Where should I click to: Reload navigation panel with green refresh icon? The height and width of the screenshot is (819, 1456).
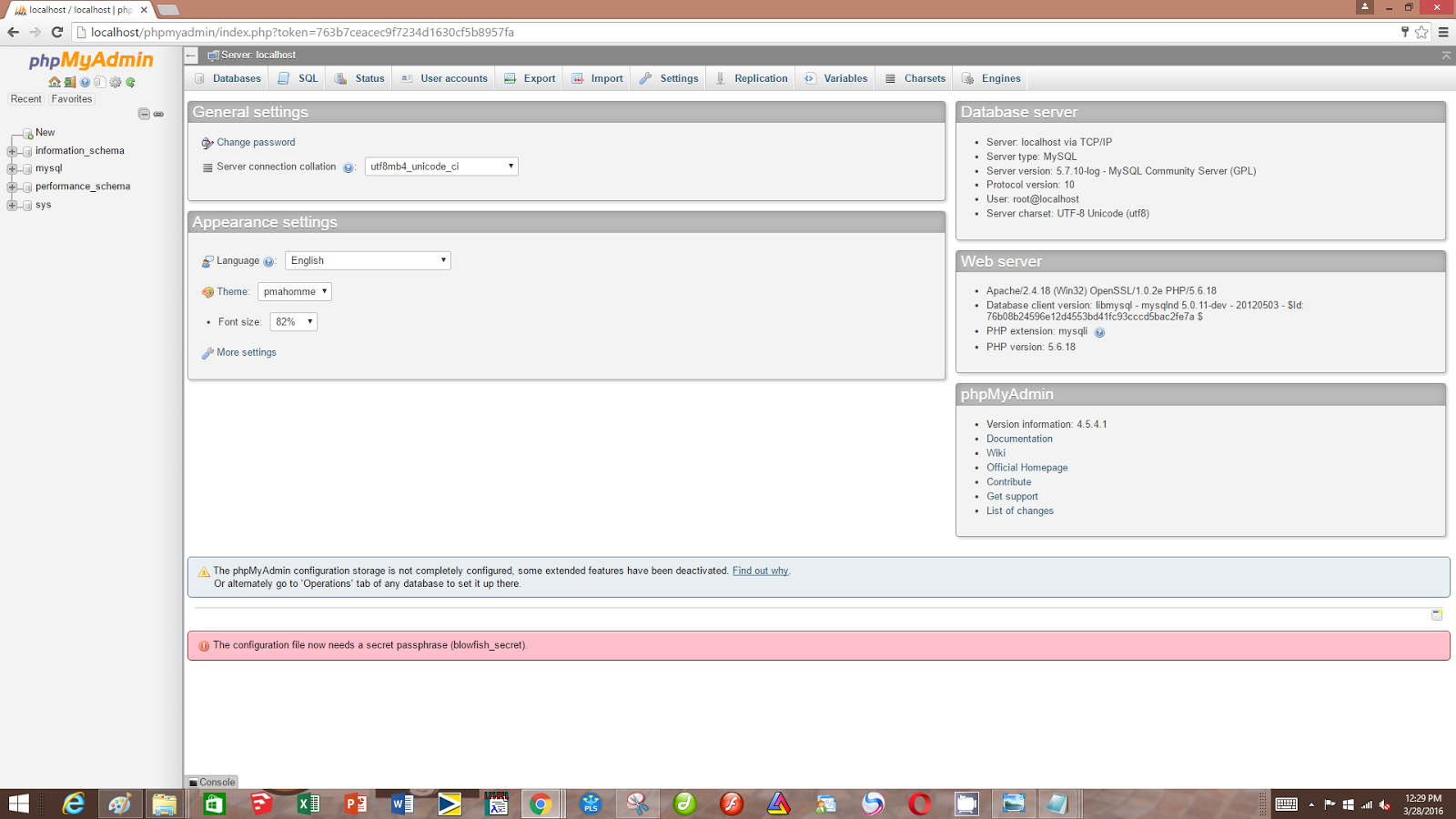click(131, 82)
